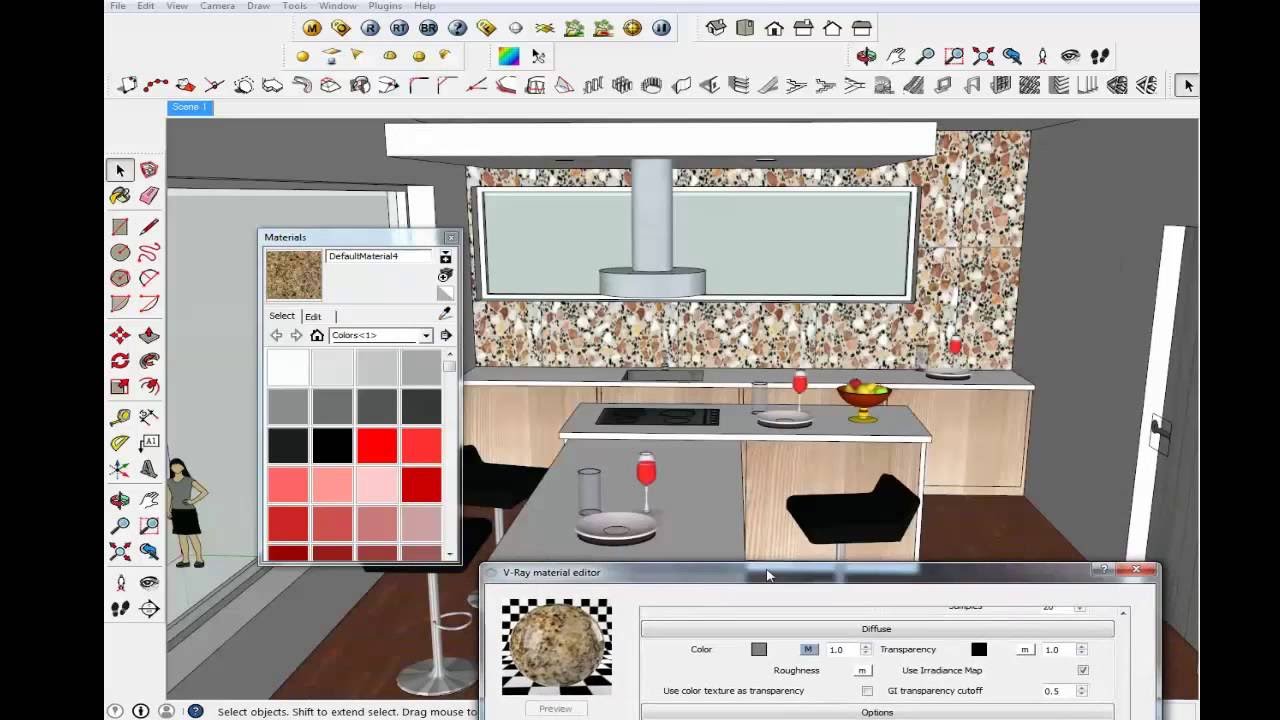1280x720 pixels.
Task: Select the Scale tool
Action: pyautogui.click(x=120, y=387)
